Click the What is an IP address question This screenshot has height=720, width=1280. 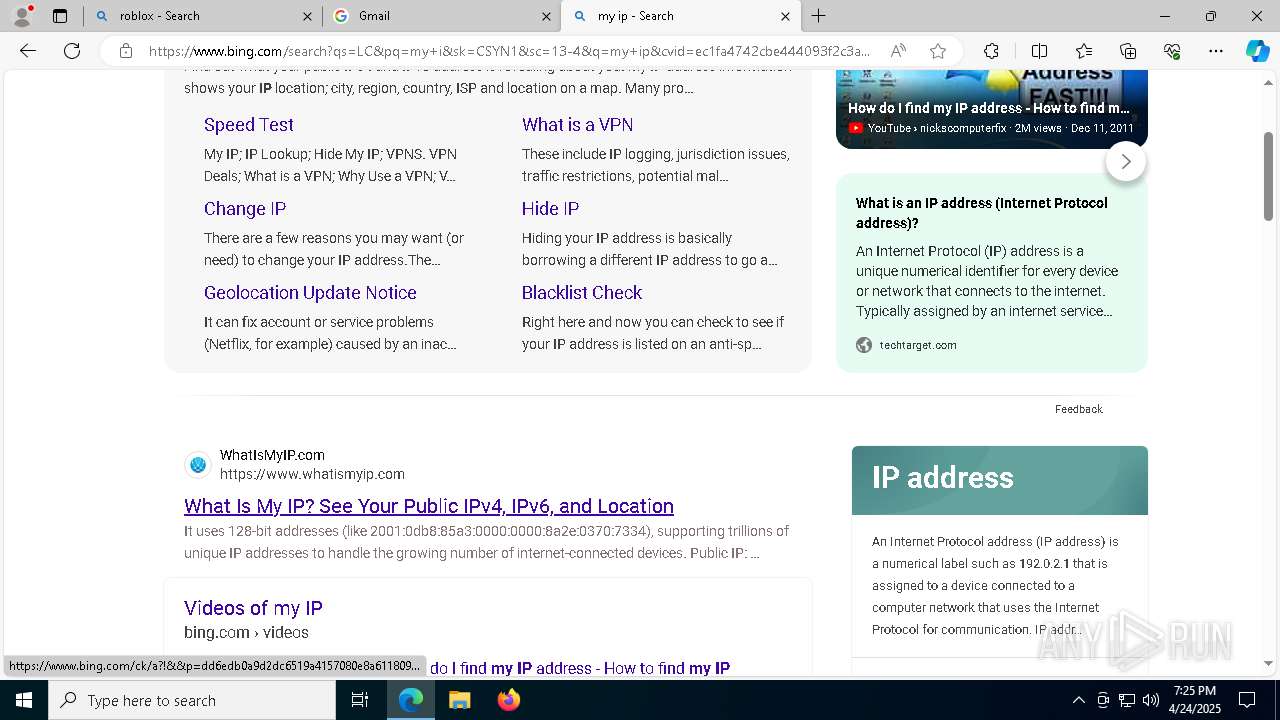(982, 213)
